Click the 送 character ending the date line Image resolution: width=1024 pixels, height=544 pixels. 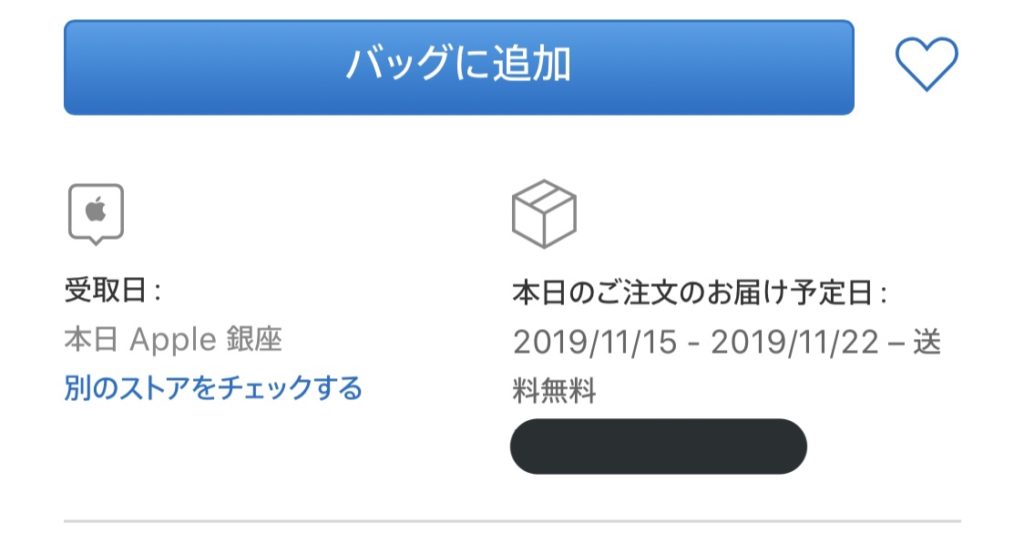click(x=927, y=342)
